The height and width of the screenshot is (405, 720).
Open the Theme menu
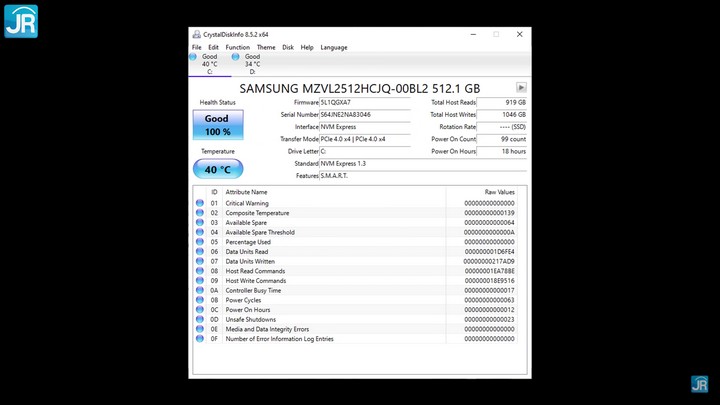(266, 47)
